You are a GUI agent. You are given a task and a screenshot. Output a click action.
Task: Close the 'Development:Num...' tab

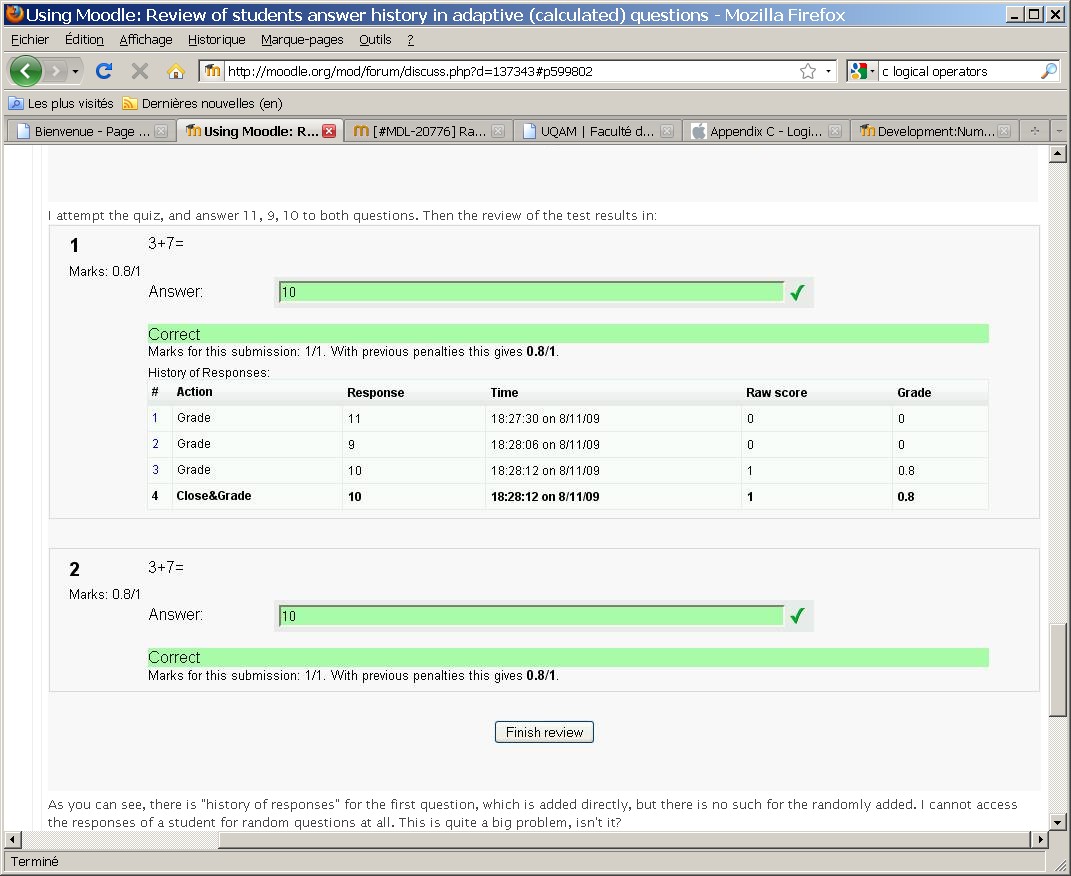(x=1003, y=131)
